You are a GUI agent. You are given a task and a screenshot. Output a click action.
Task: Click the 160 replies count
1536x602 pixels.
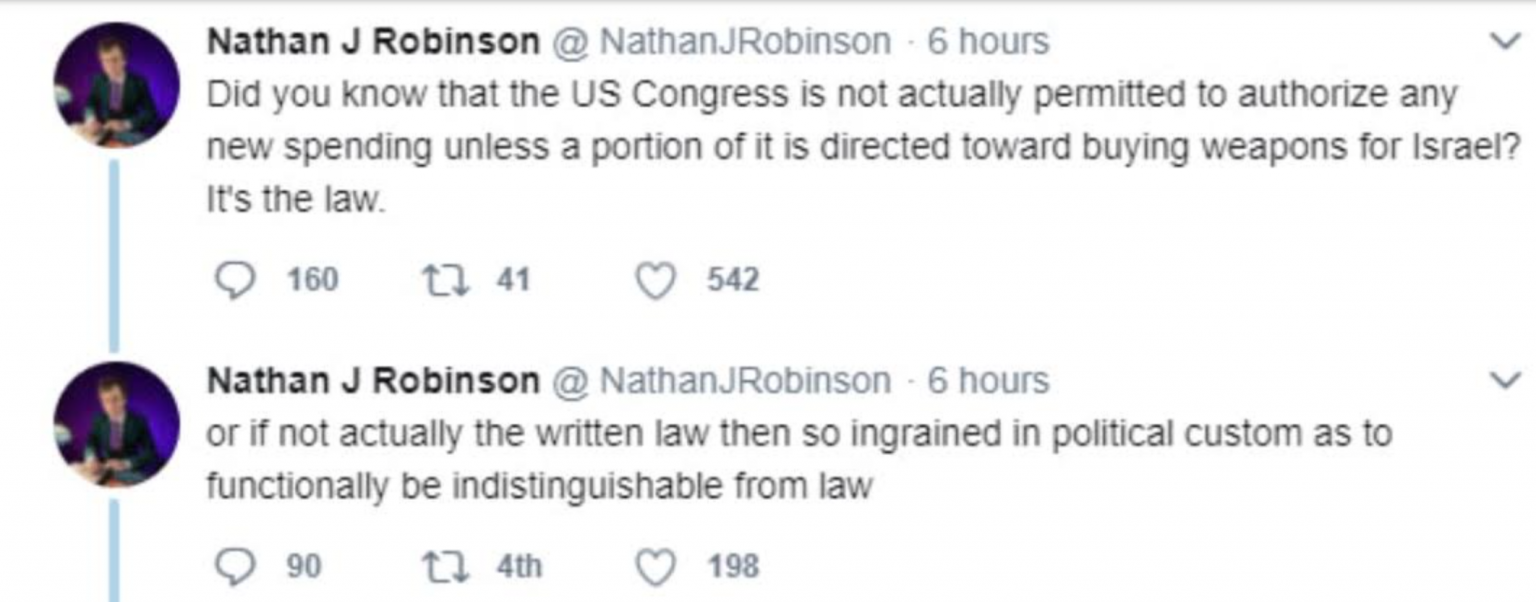point(312,280)
